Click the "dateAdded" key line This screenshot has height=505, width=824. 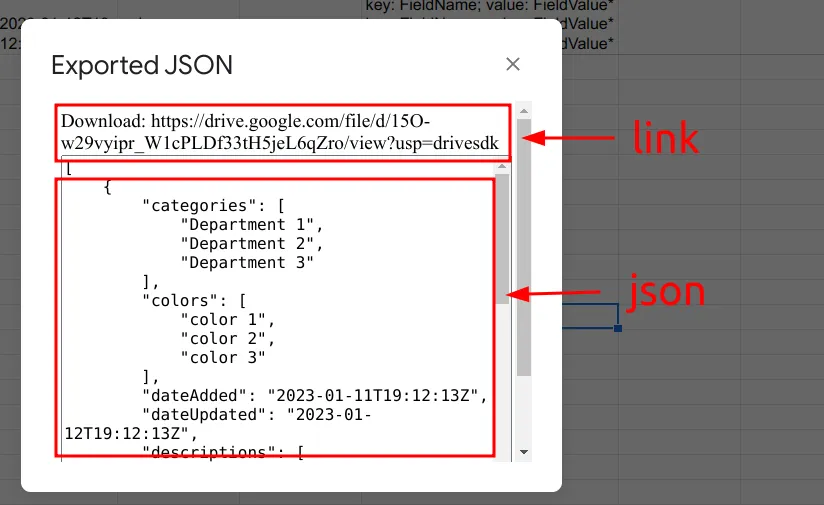pyautogui.click(x=315, y=395)
